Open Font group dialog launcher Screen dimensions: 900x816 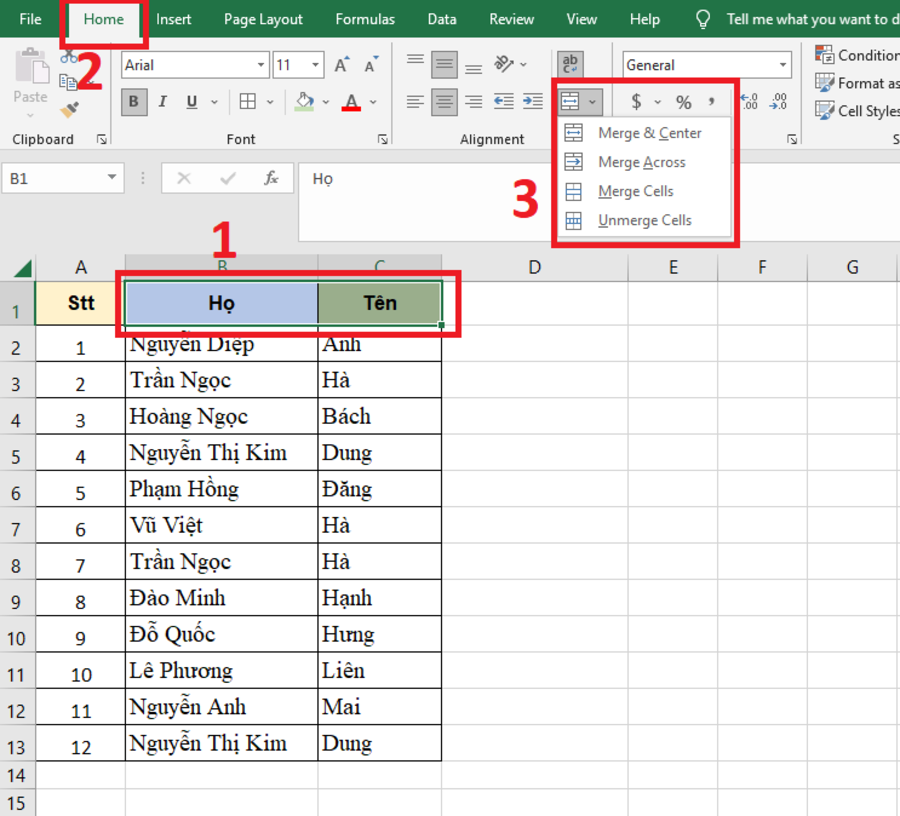tap(383, 139)
